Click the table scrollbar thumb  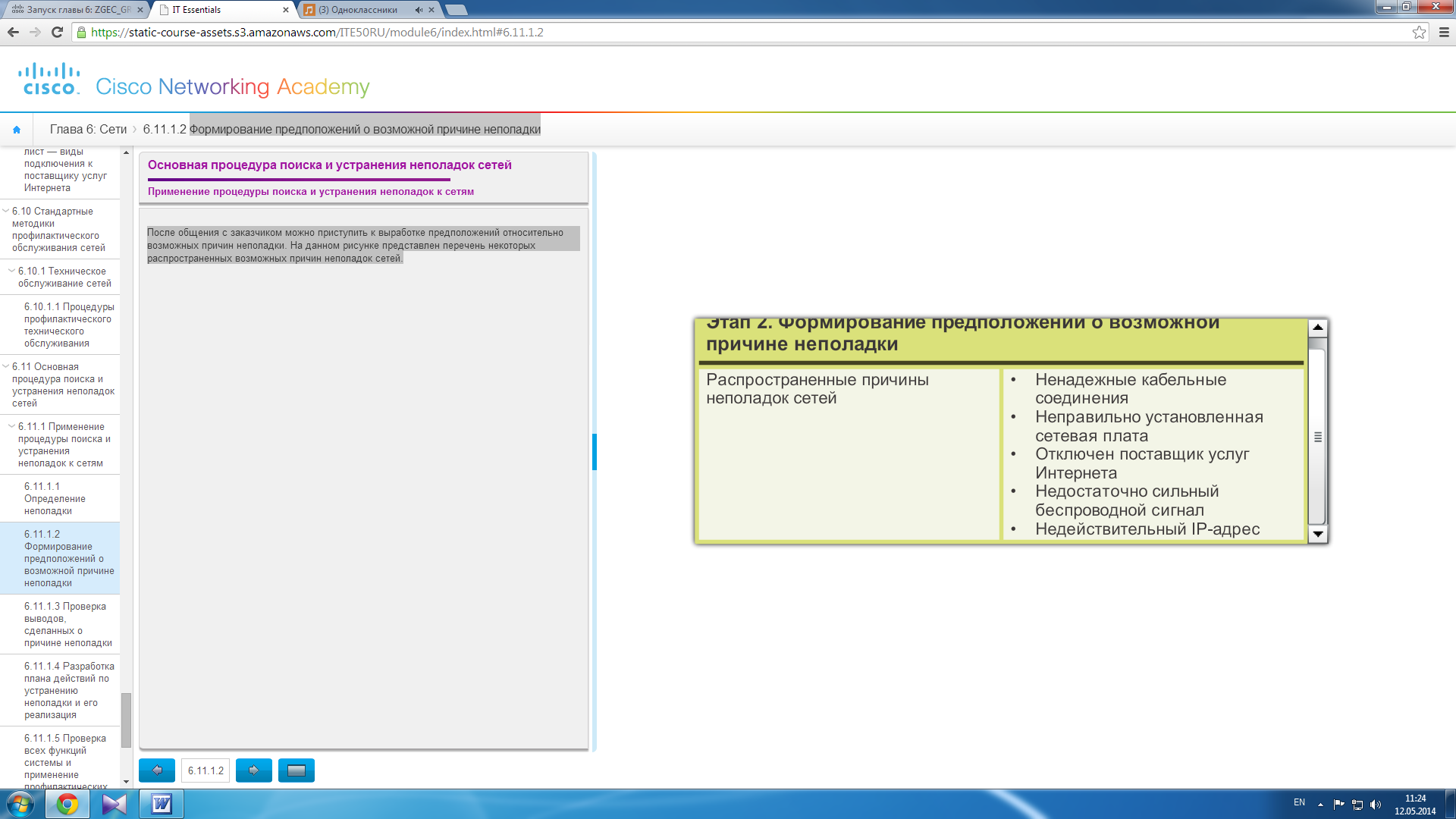(1317, 436)
